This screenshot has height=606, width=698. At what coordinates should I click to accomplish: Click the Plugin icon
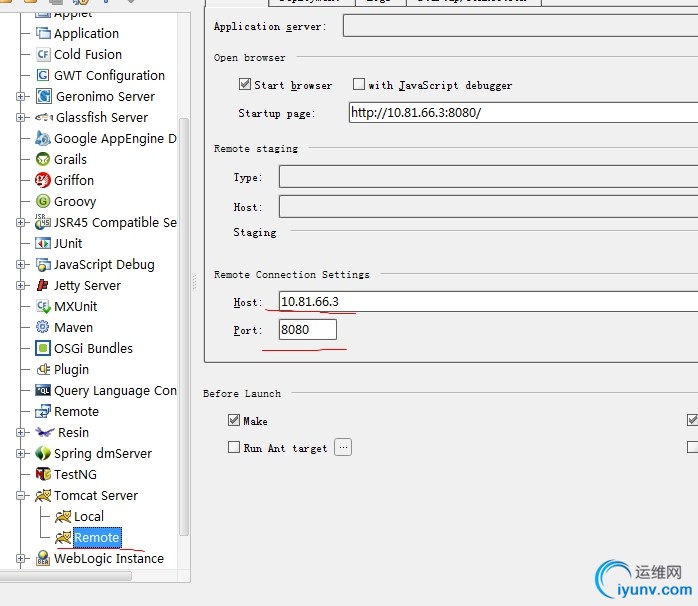click(x=43, y=369)
